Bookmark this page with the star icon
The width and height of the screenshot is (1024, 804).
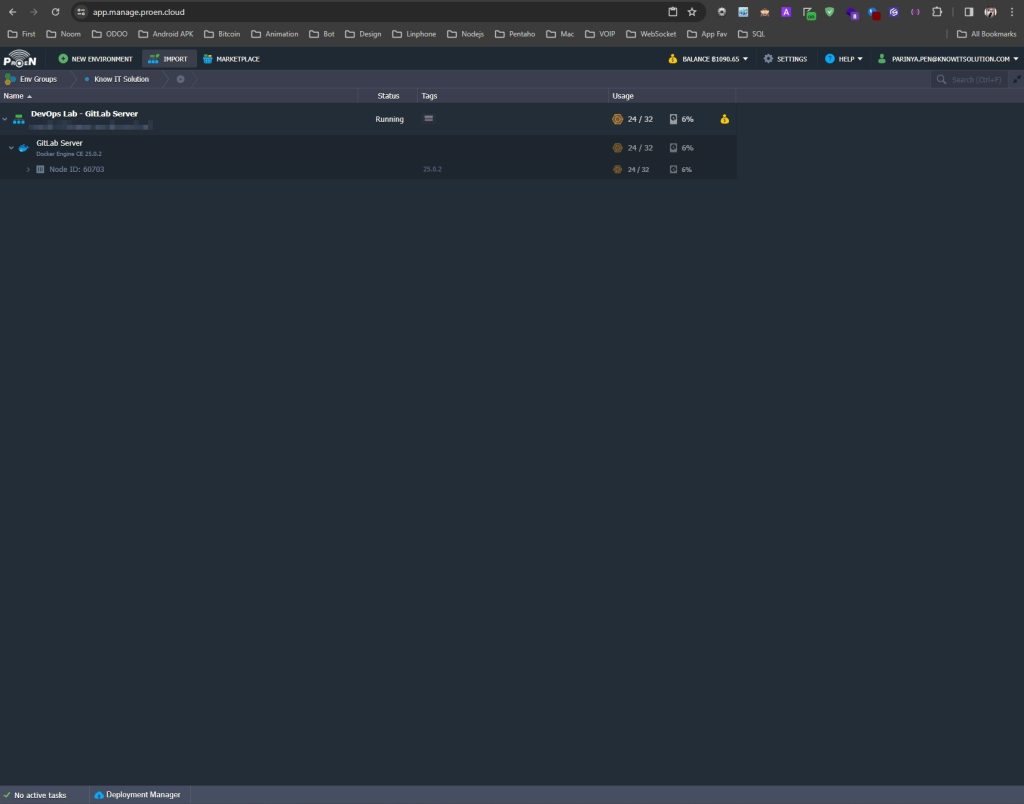[x=692, y=12]
